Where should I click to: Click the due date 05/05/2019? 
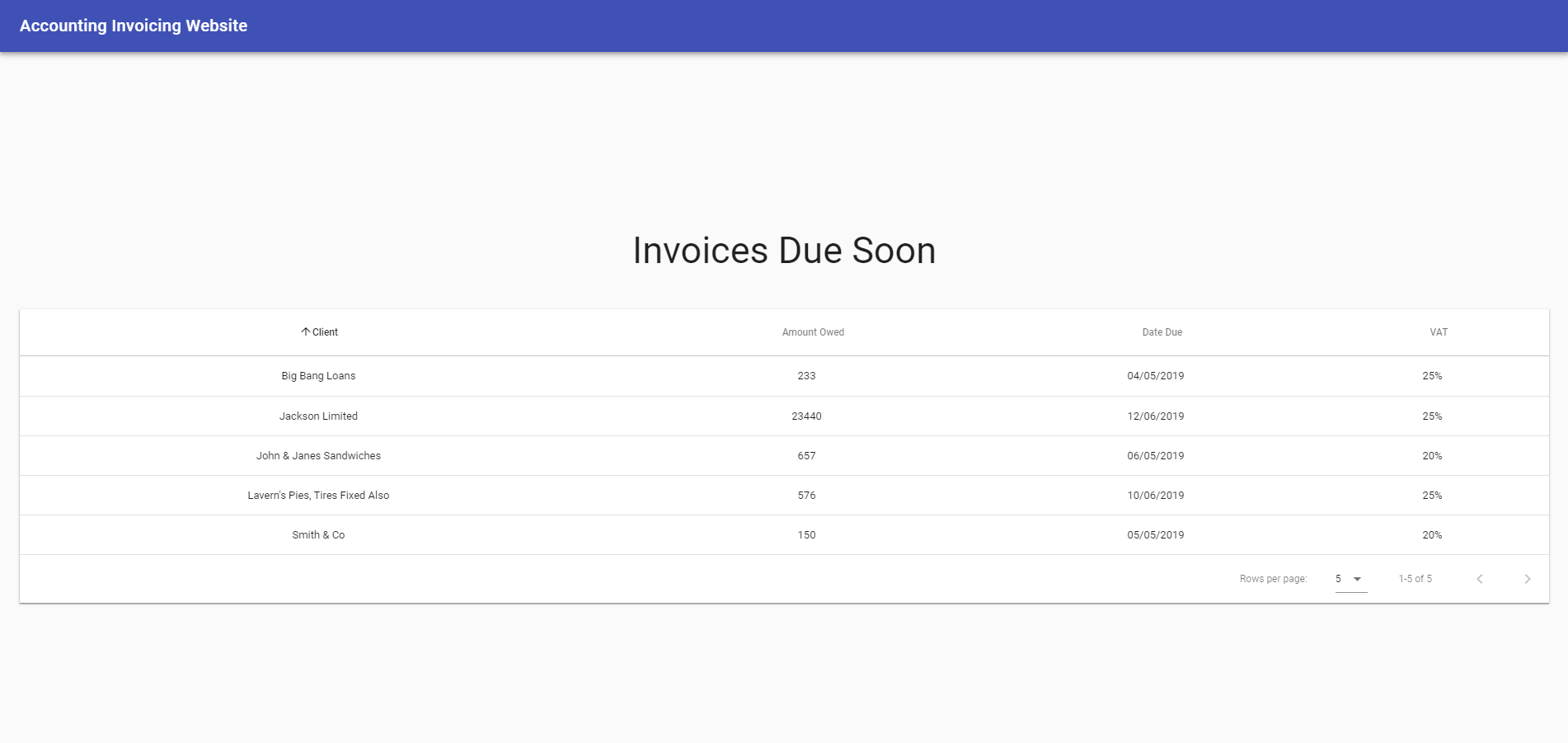pyautogui.click(x=1156, y=535)
